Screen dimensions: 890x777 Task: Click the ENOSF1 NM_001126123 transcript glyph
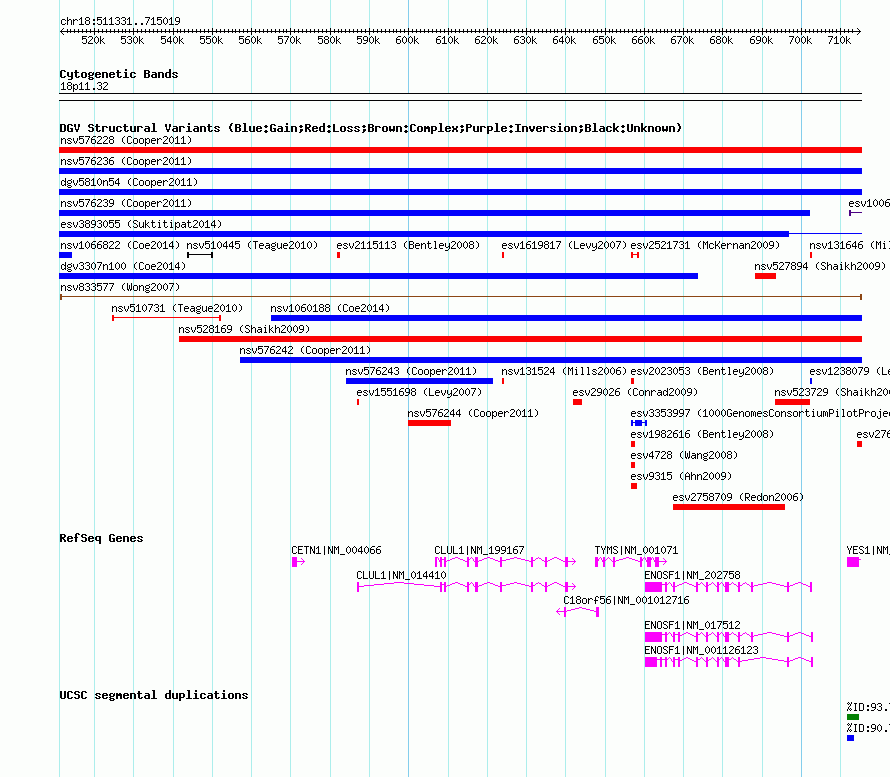coord(729,662)
